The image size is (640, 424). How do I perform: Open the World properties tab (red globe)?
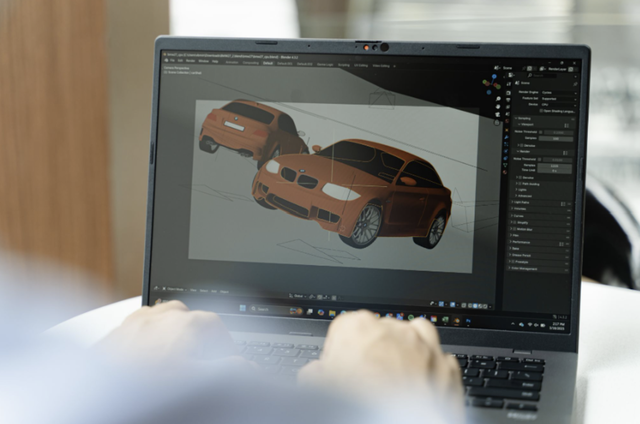tap(507, 121)
